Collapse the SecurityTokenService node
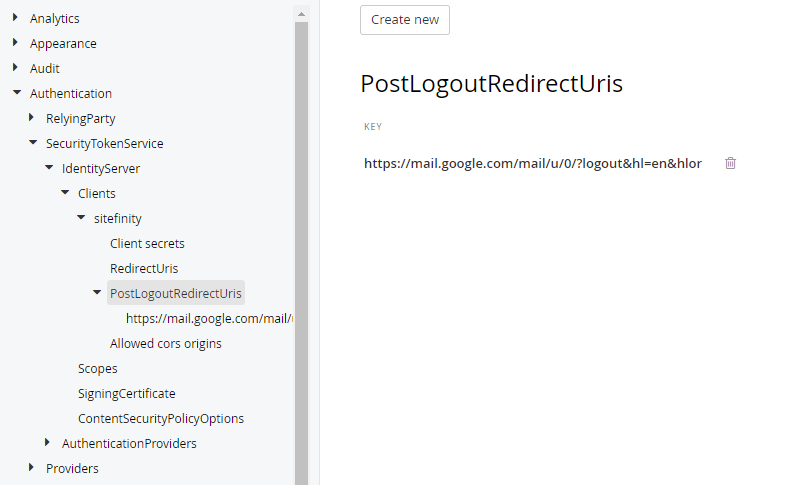Viewport: 808px width, 485px height. (32, 143)
